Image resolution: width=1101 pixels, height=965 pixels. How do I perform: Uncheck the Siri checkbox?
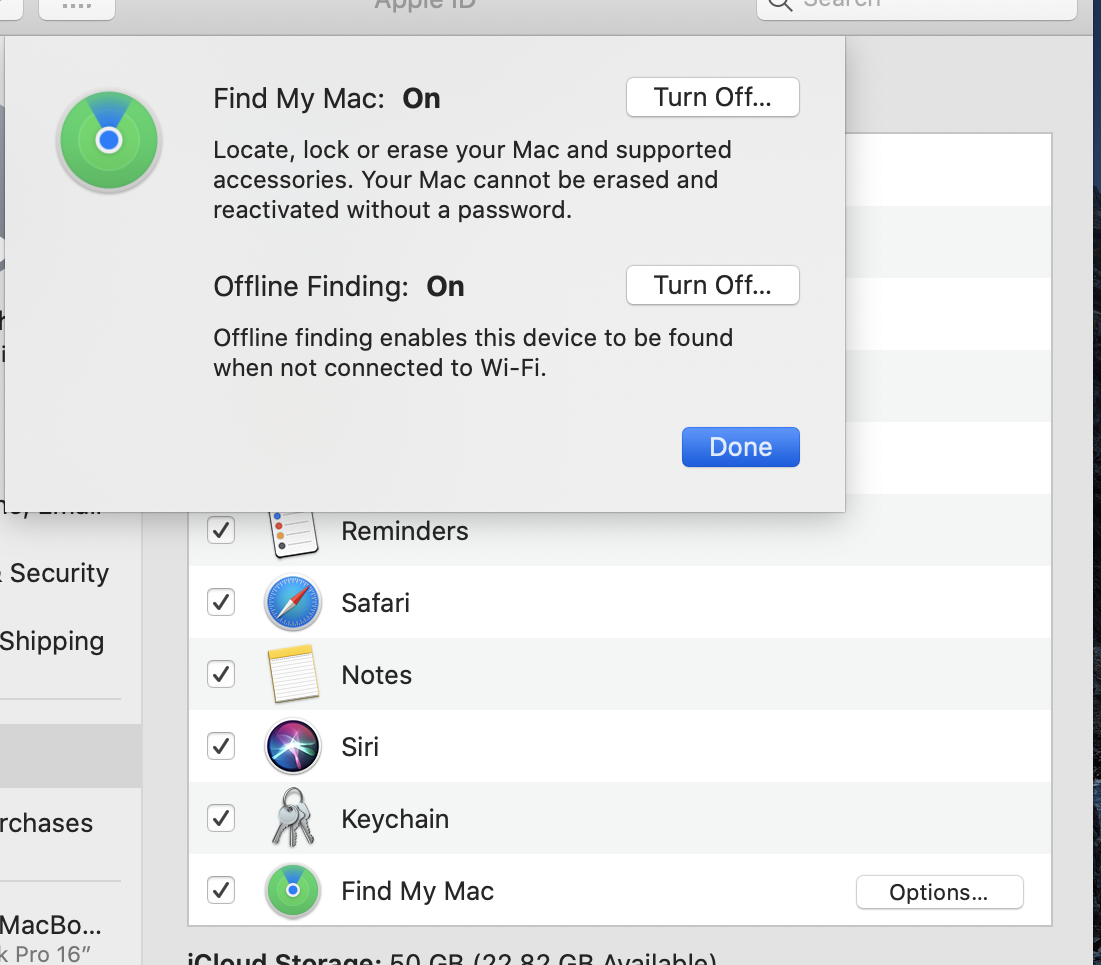(221, 746)
